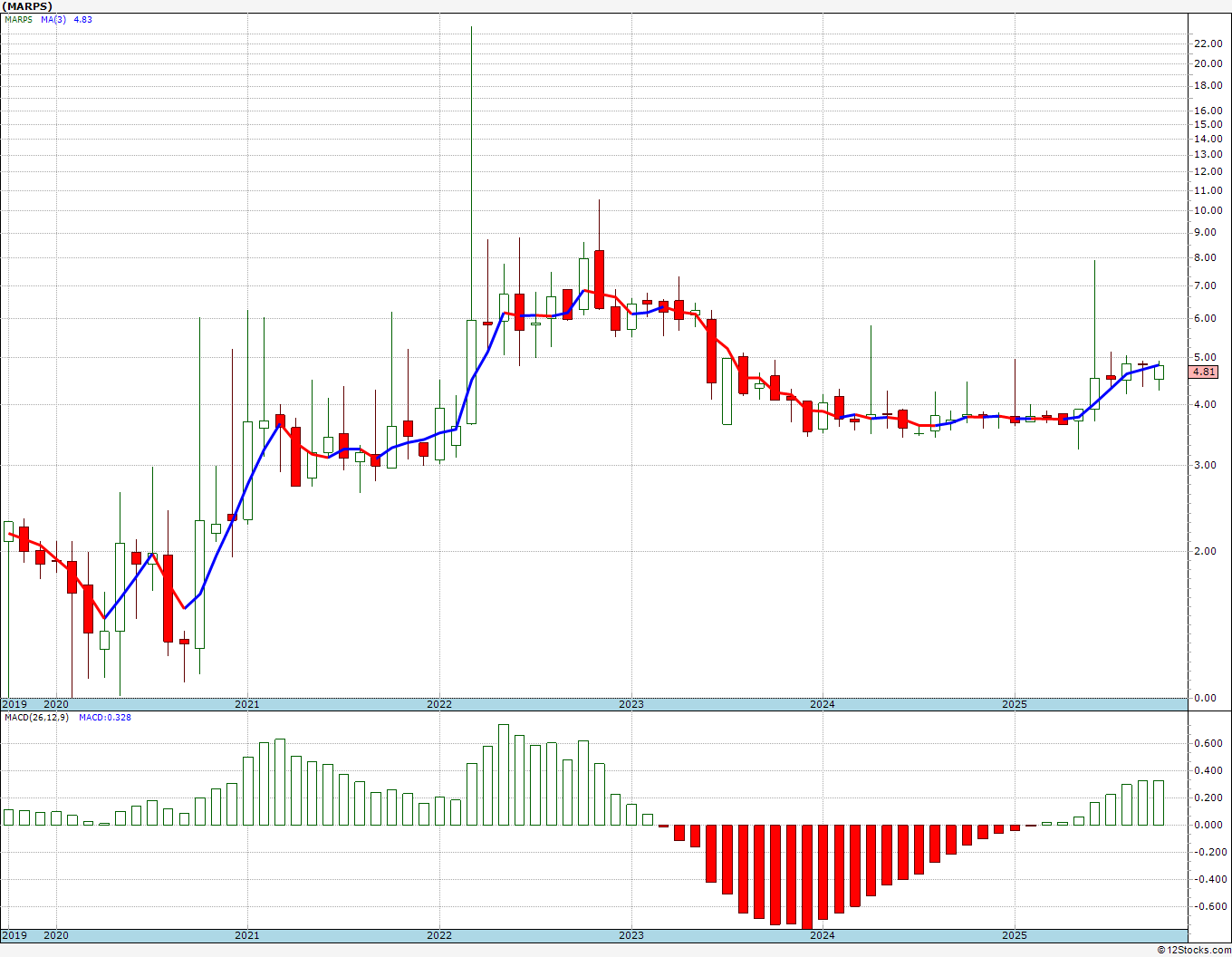Select 2025 on the price chart time axis
1232x957 pixels.
tap(1014, 704)
